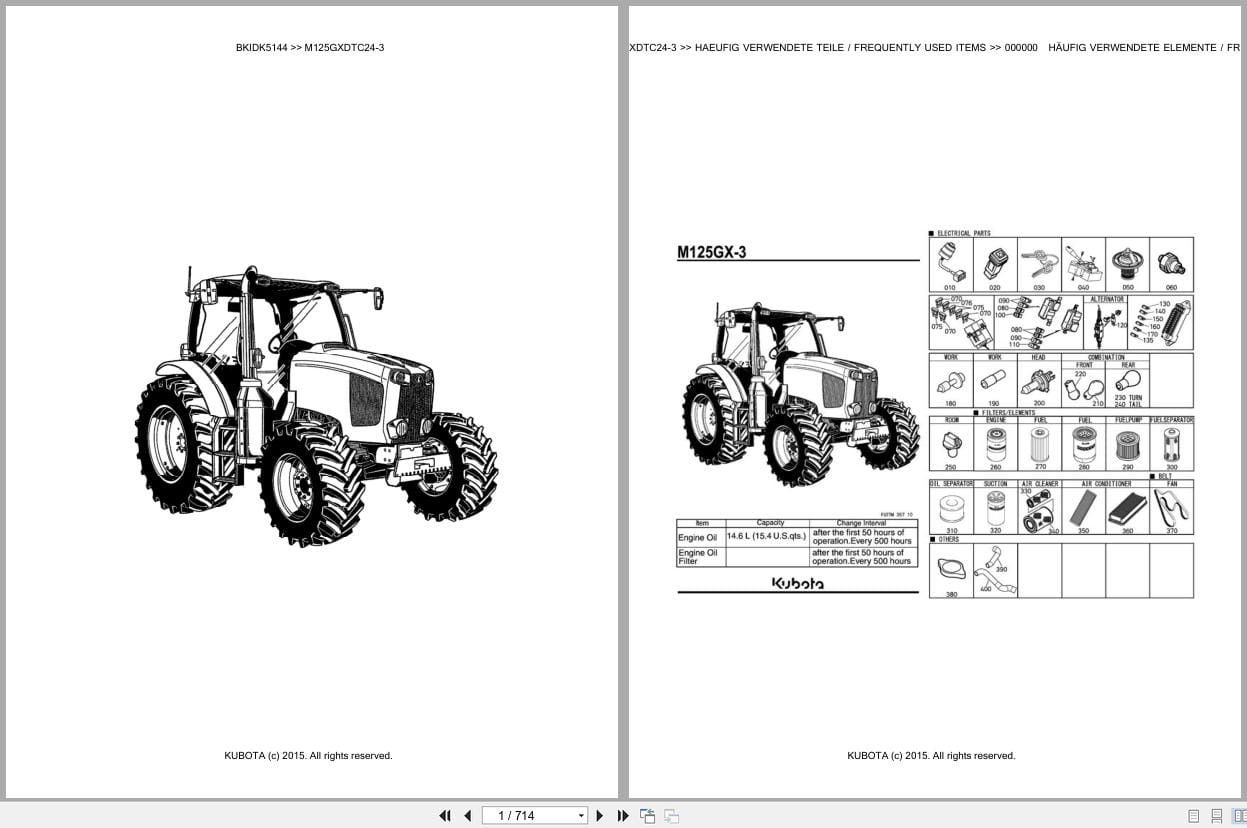Viewport: 1247px width, 828px height.
Task: Click the FUELSEPARATOR item 300
Action: click(1171, 444)
